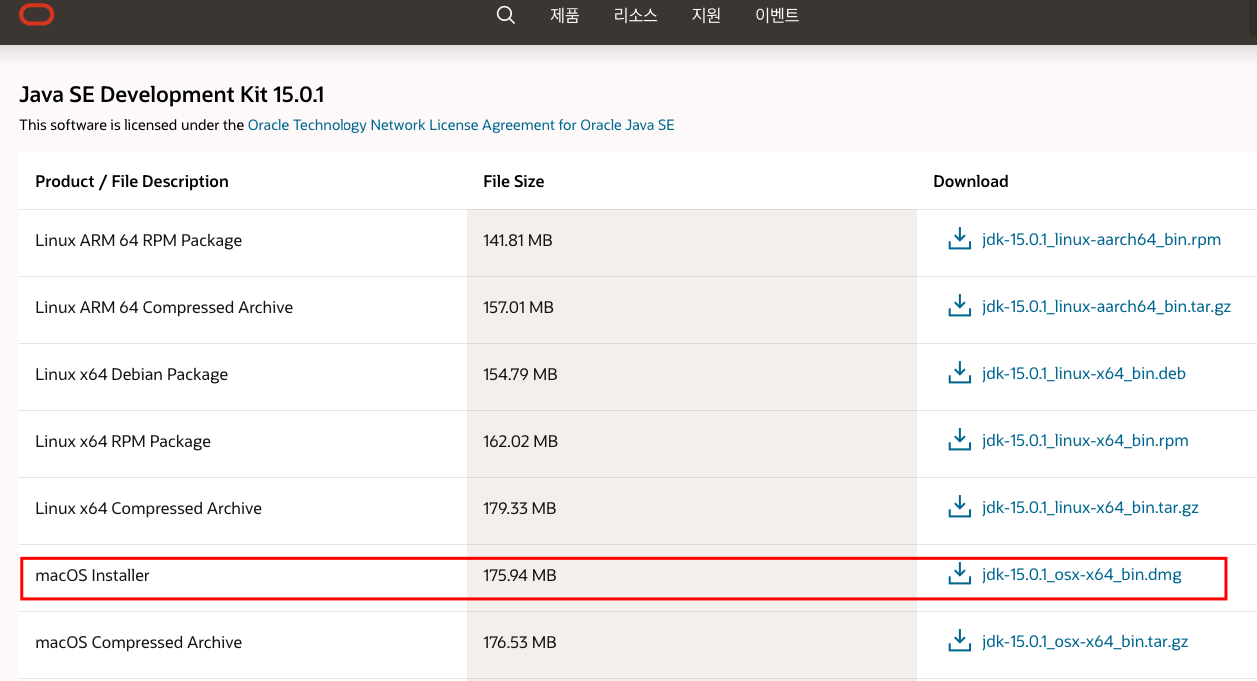Viewport: 1257px width, 681px height.
Task: Download jdk-15.0.1_osx-x64_bin.tar.gz link
Action: point(1085,642)
